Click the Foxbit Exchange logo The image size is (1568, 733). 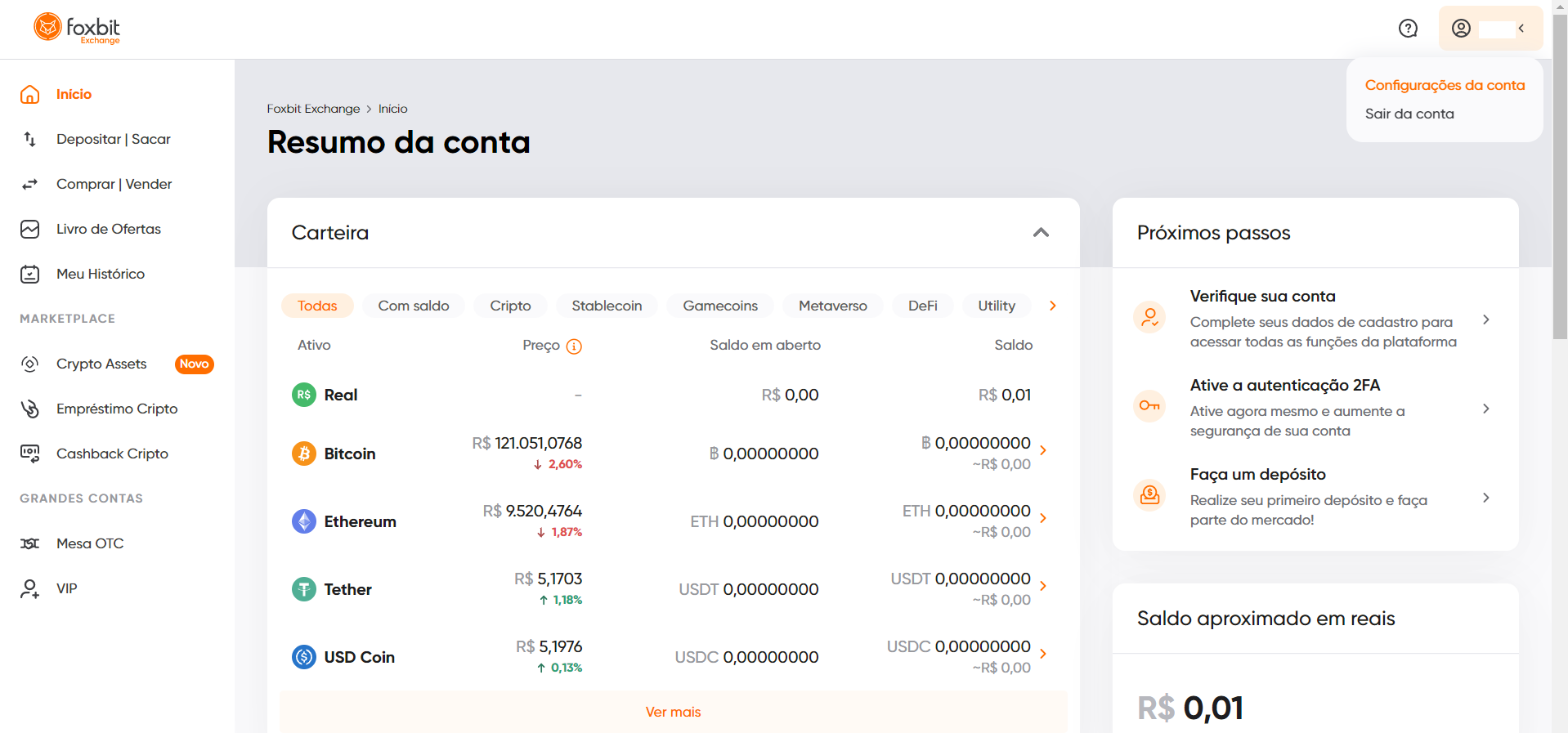(x=77, y=29)
